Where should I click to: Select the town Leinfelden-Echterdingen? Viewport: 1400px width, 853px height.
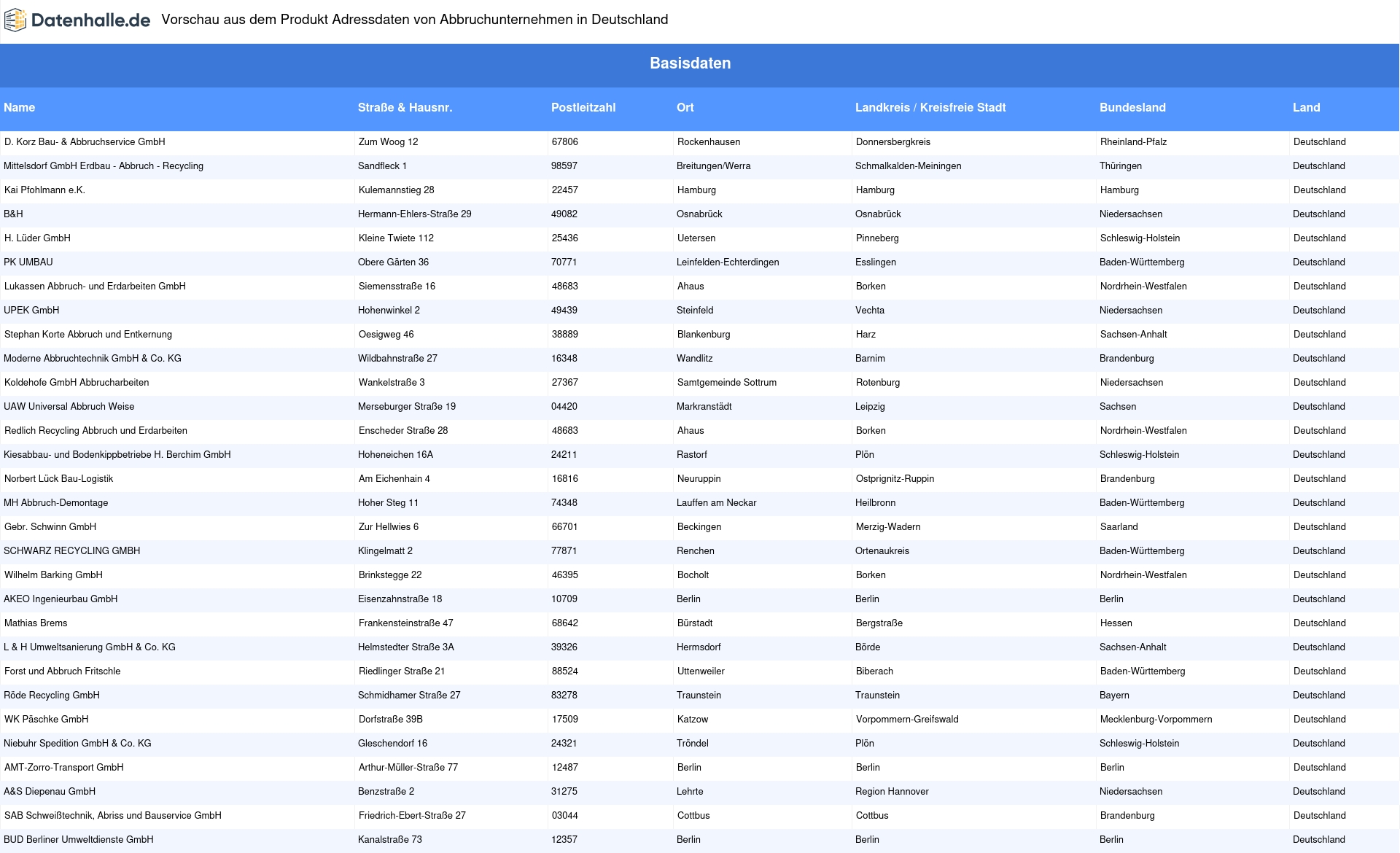[728, 262]
